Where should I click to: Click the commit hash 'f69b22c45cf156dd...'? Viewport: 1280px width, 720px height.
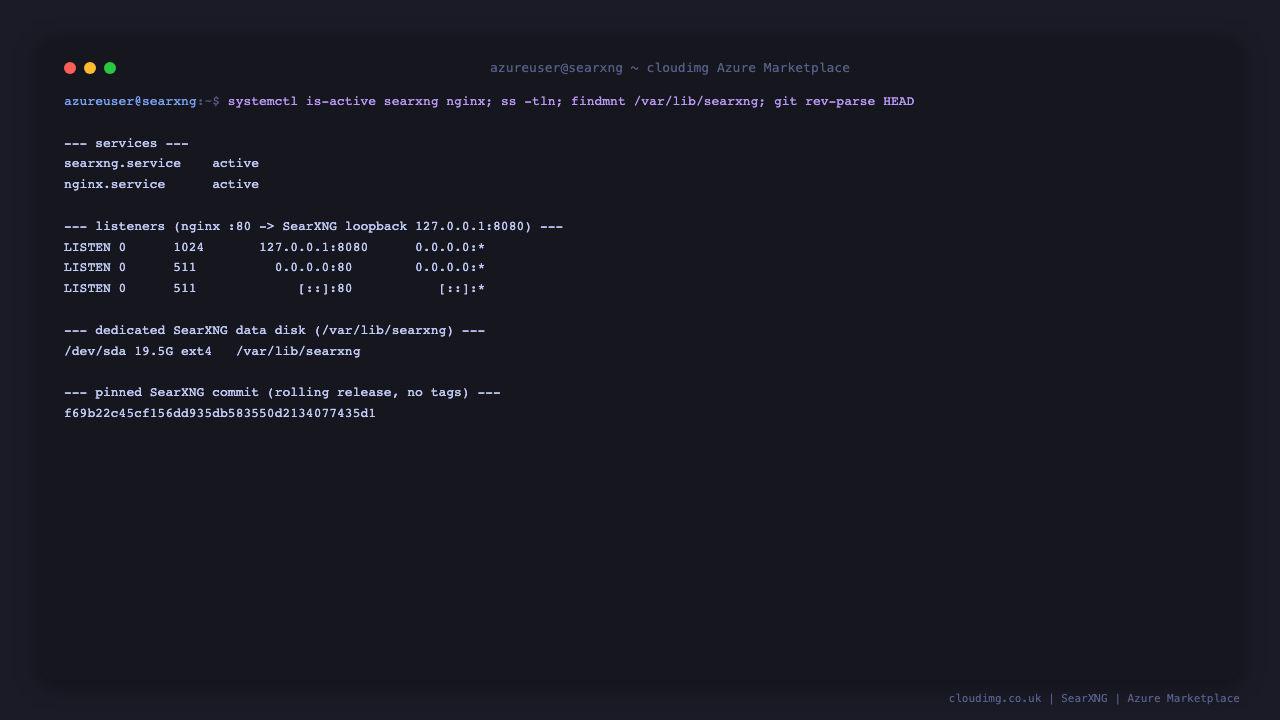(x=220, y=414)
